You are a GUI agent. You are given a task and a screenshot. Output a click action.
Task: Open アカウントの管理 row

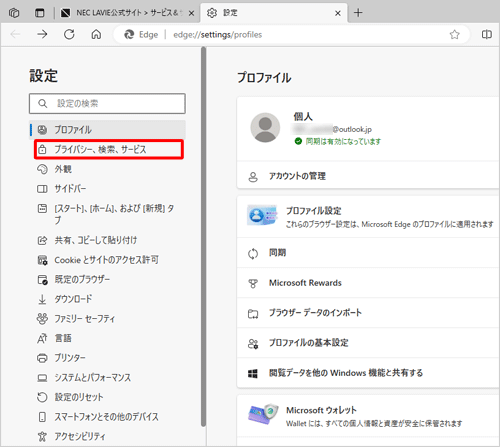pyautogui.click(x=368, y=176)
